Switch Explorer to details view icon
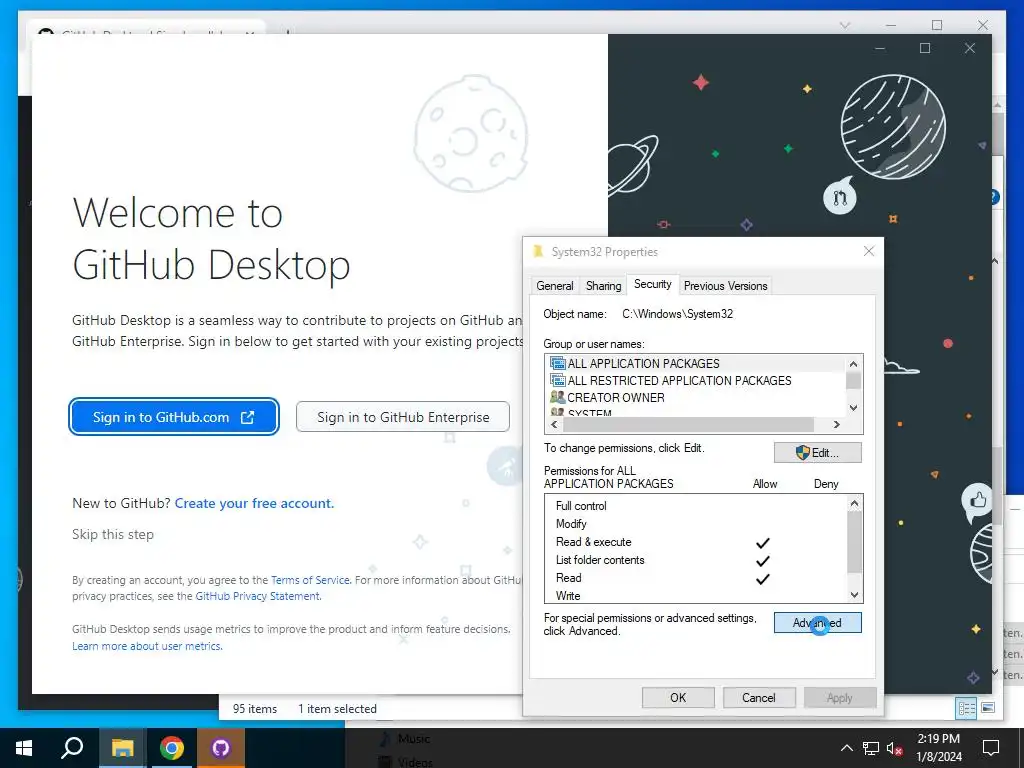 tap(967, 709)
